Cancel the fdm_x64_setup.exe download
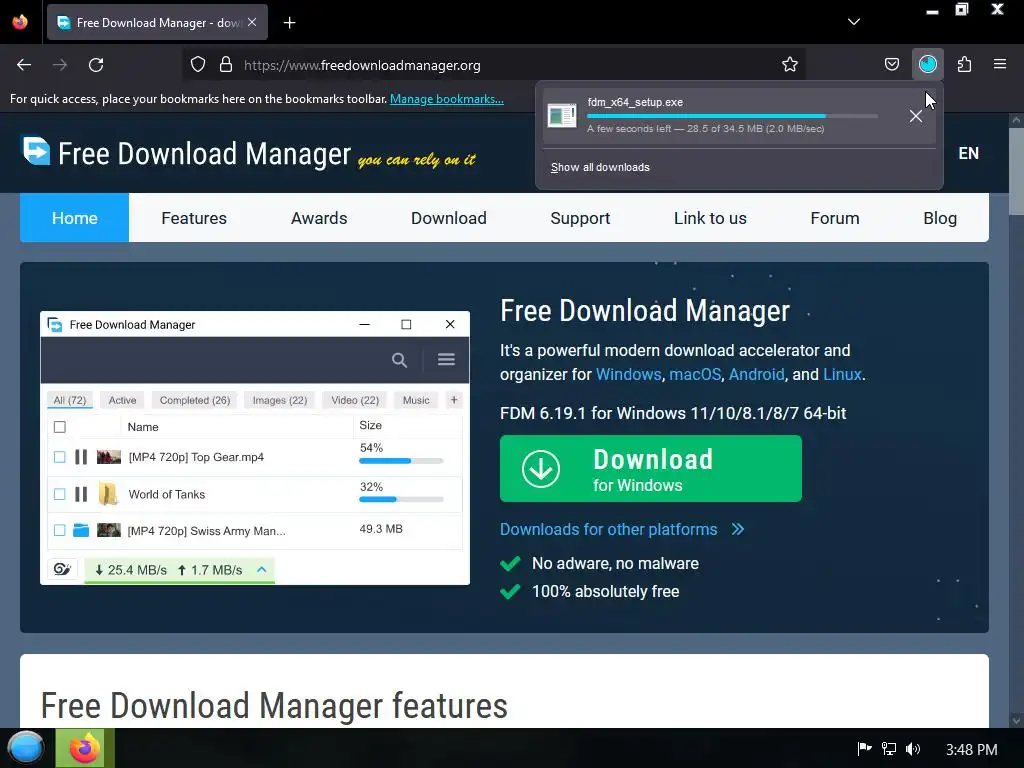This screenshot has height=768, width=1024. 916,116
